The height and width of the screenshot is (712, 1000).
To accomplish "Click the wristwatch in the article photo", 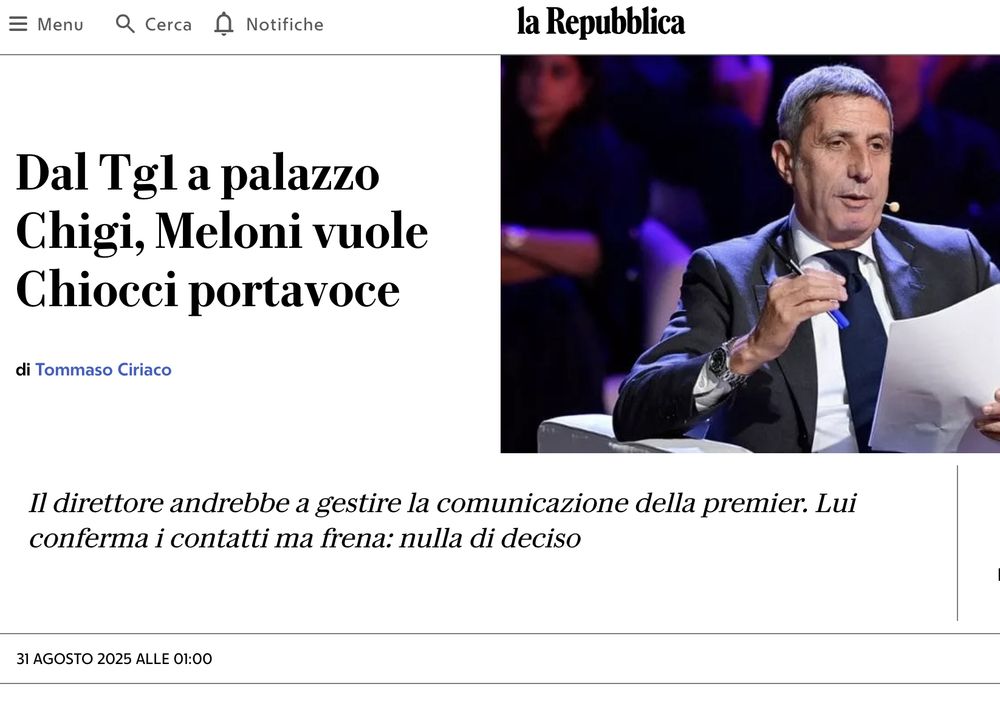I will 726,364.
